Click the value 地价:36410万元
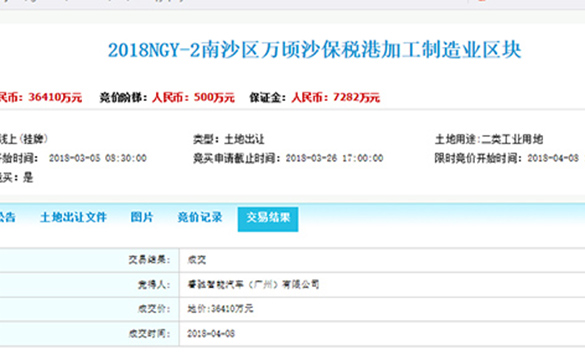Screen dimensions: 585x360 point(220,309)
